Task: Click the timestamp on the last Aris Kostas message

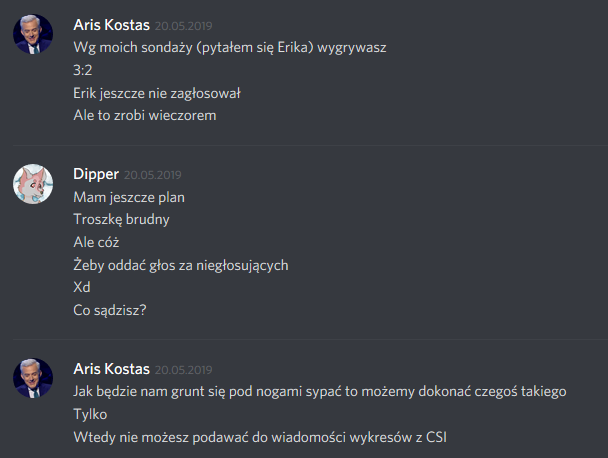Action: (183, 370)
